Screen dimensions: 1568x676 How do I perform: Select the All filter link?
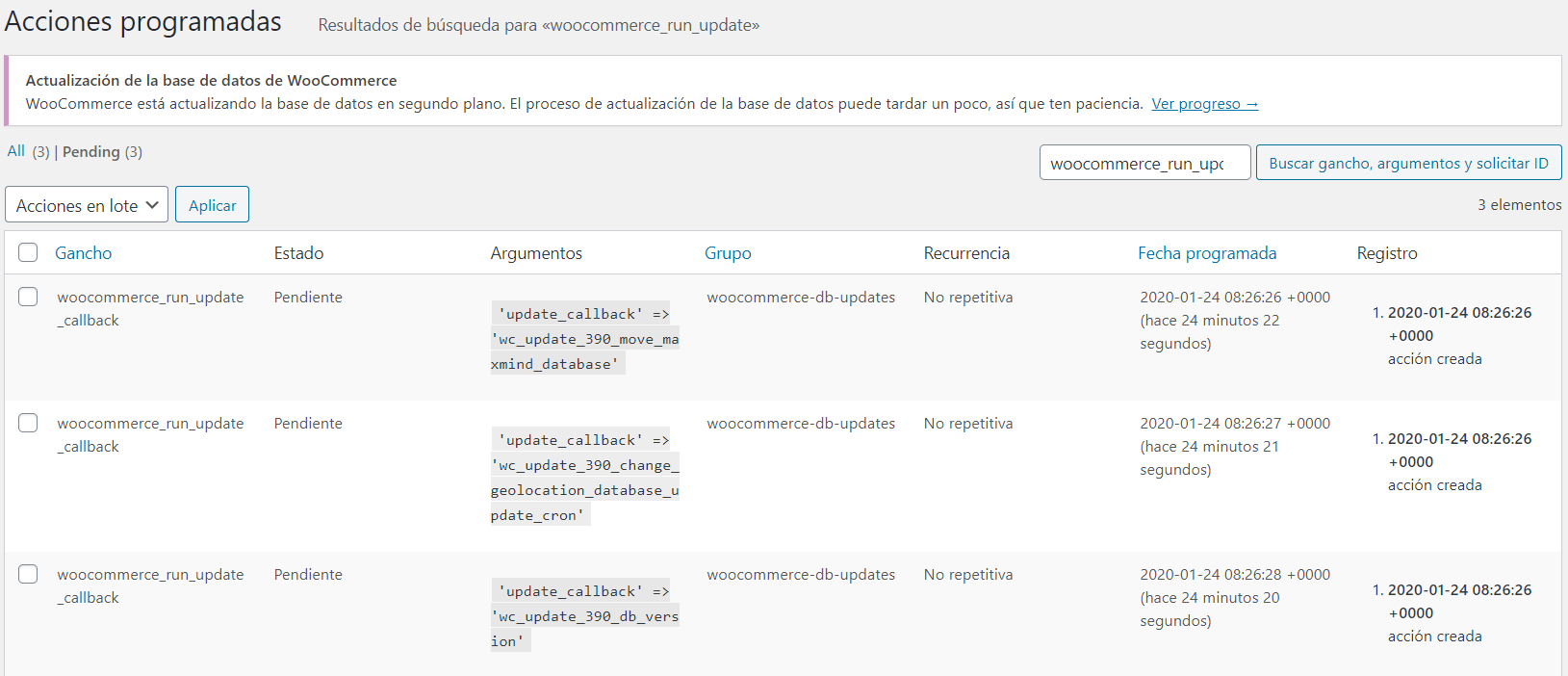pos(15,151)
